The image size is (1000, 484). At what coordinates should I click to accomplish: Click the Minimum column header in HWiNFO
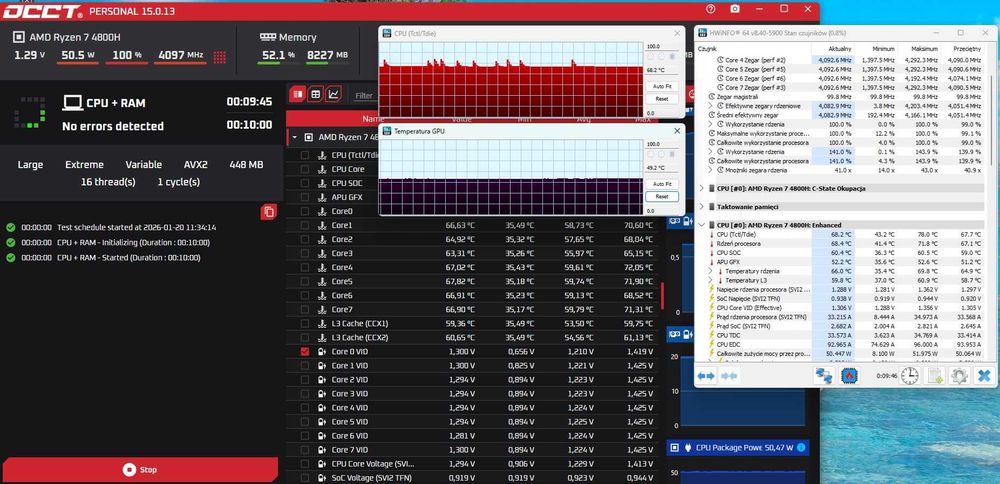[876, 48]
